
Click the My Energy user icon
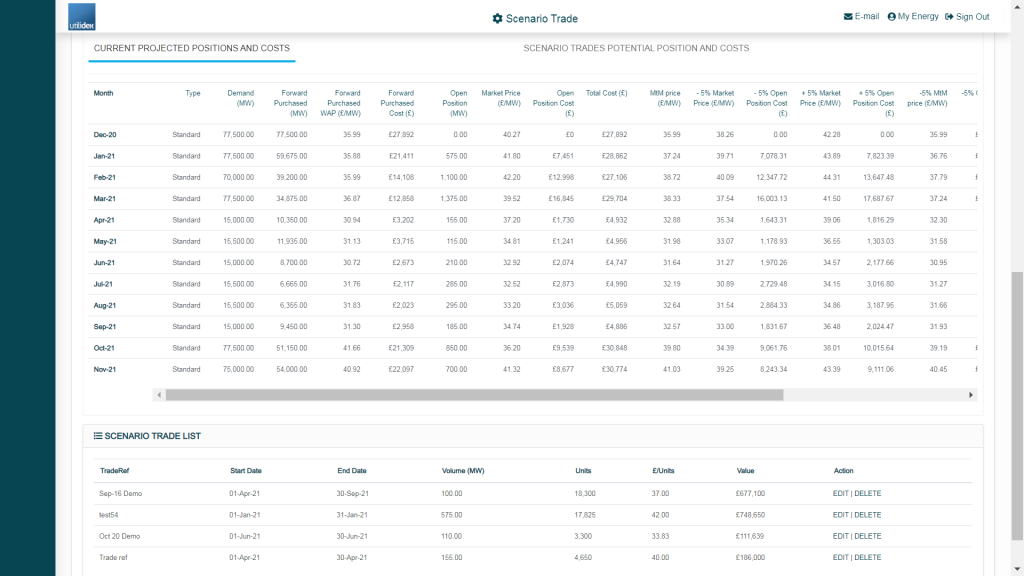(x=891, y=17)
